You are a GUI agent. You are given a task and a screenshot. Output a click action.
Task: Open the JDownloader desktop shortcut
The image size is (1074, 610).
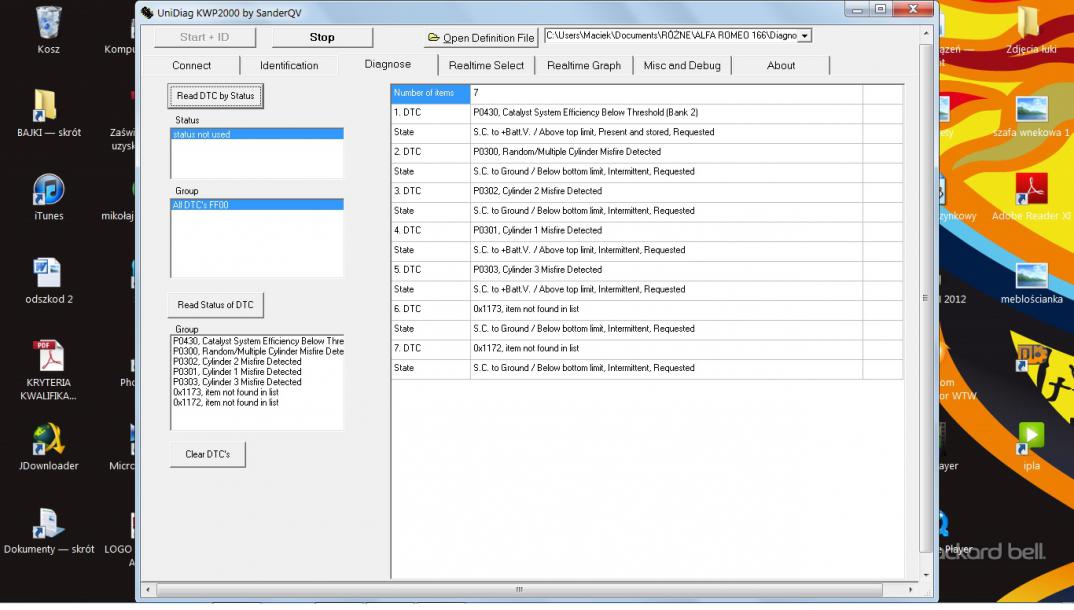point(48,440)
